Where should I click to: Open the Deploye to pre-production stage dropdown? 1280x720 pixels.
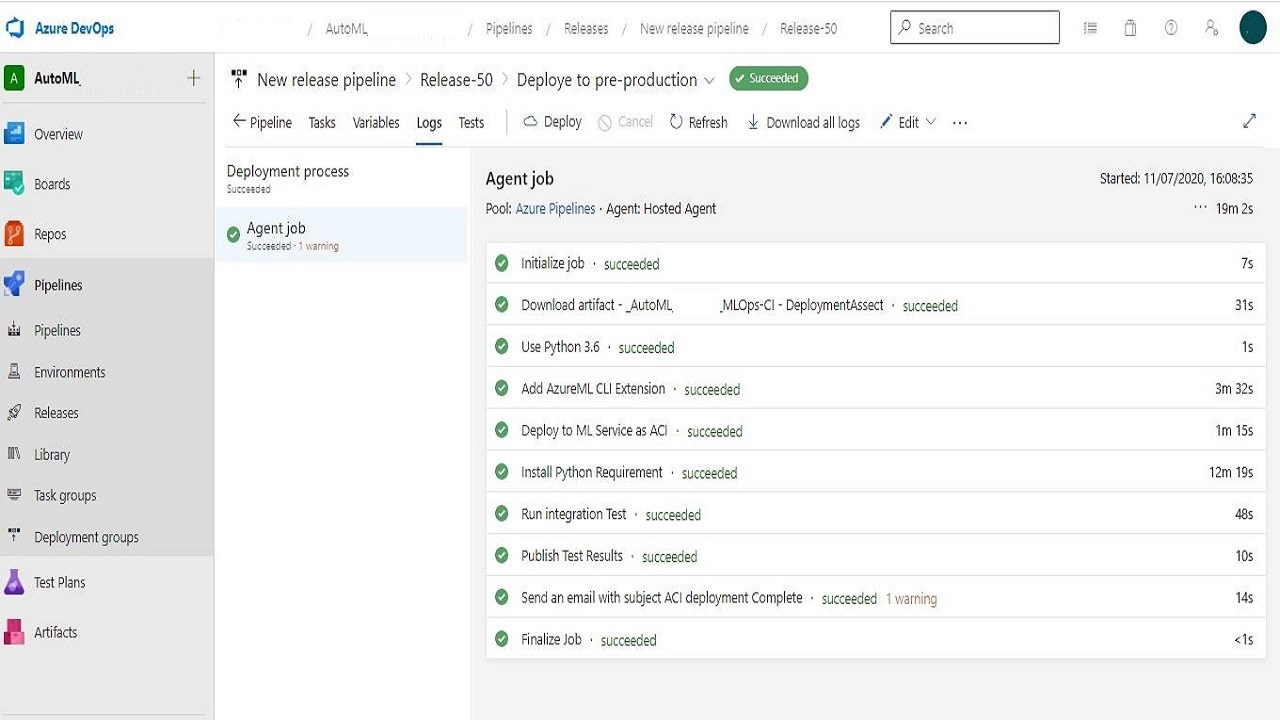(709, 80)
